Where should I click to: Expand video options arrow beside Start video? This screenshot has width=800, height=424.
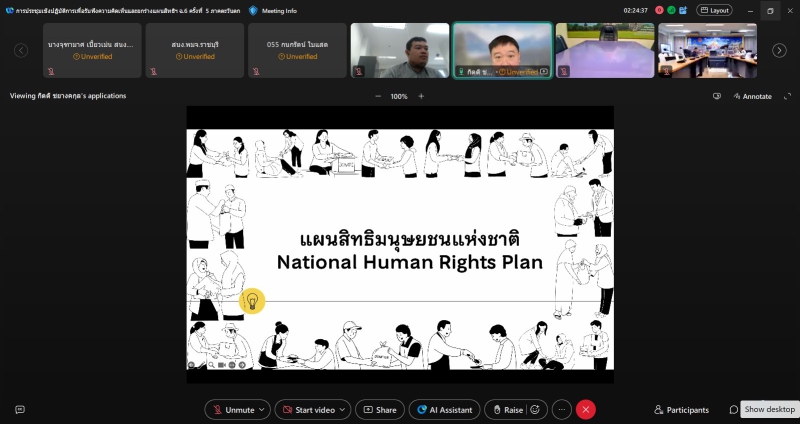[x=343, y=409]
